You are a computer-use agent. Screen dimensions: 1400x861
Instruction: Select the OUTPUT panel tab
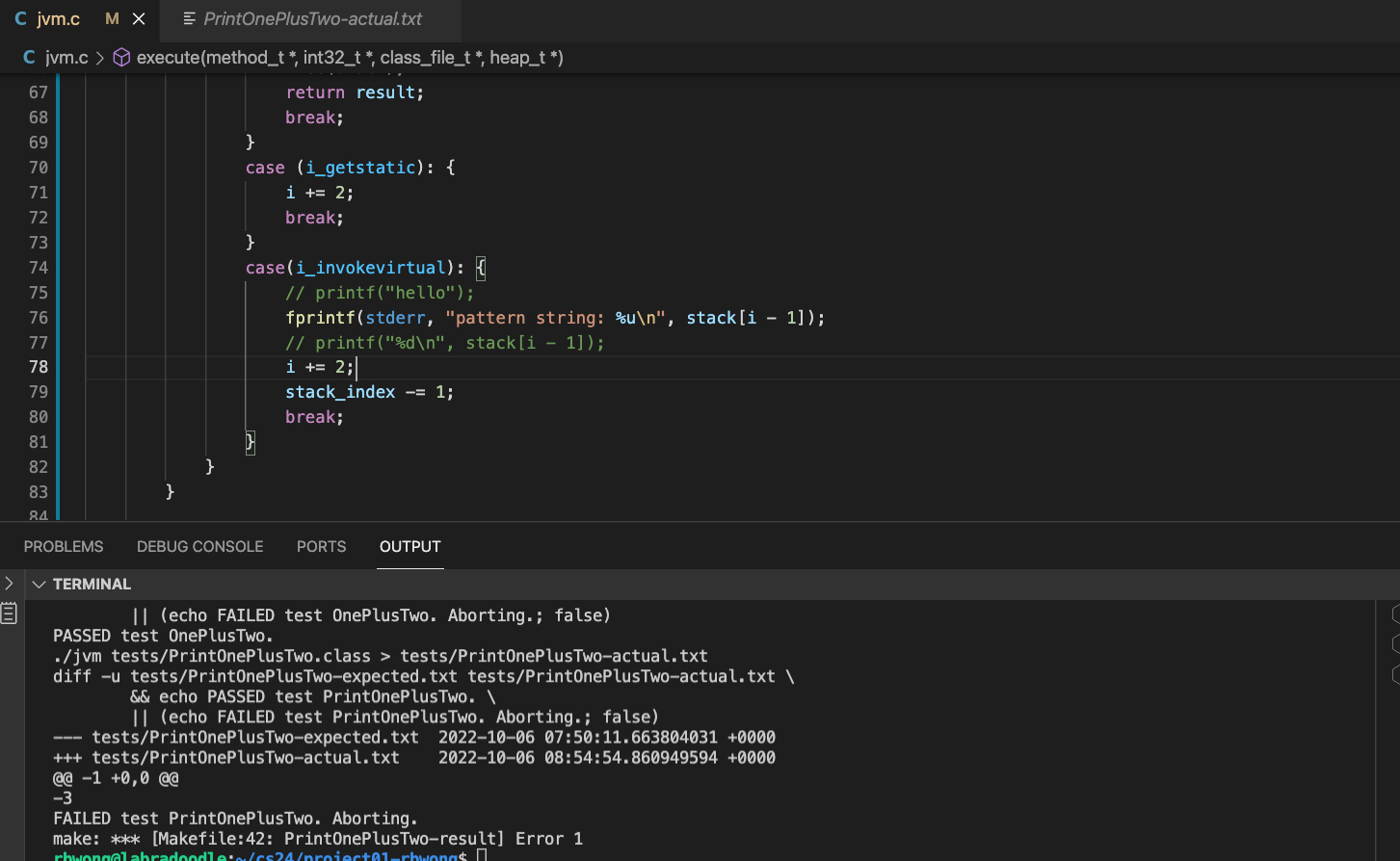[x=409, y=546]
